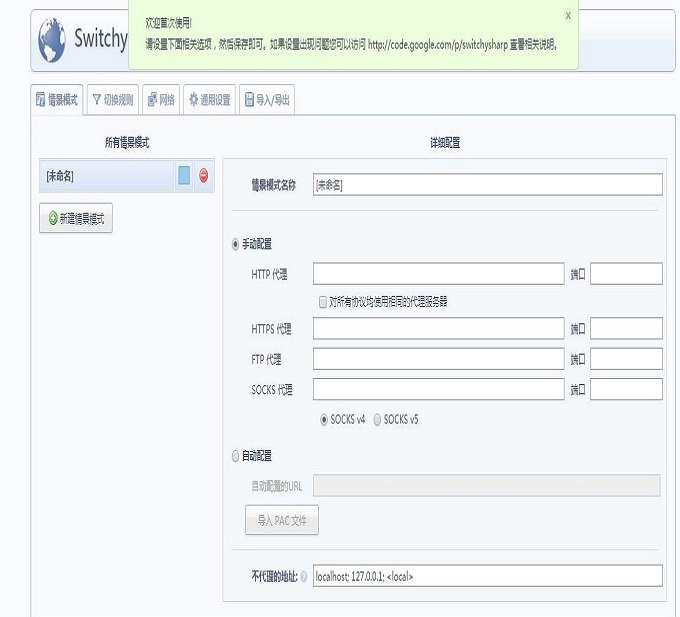Focus the HTTPS 代理 address field
The width and height of the screenshot is (680, 617).
(x=438, y=329)
